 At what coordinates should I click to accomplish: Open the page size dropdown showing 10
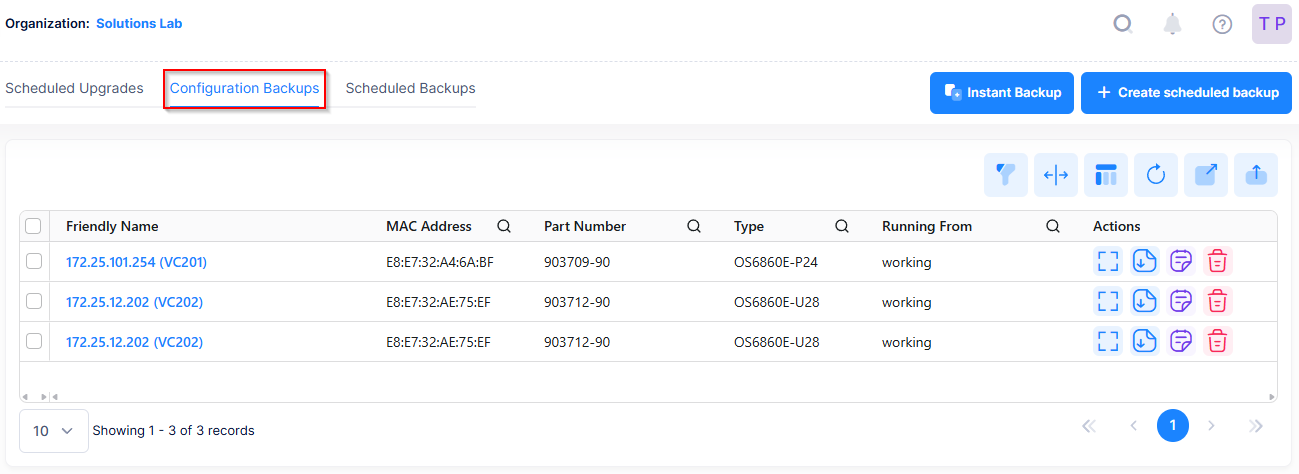coord(54,431)
